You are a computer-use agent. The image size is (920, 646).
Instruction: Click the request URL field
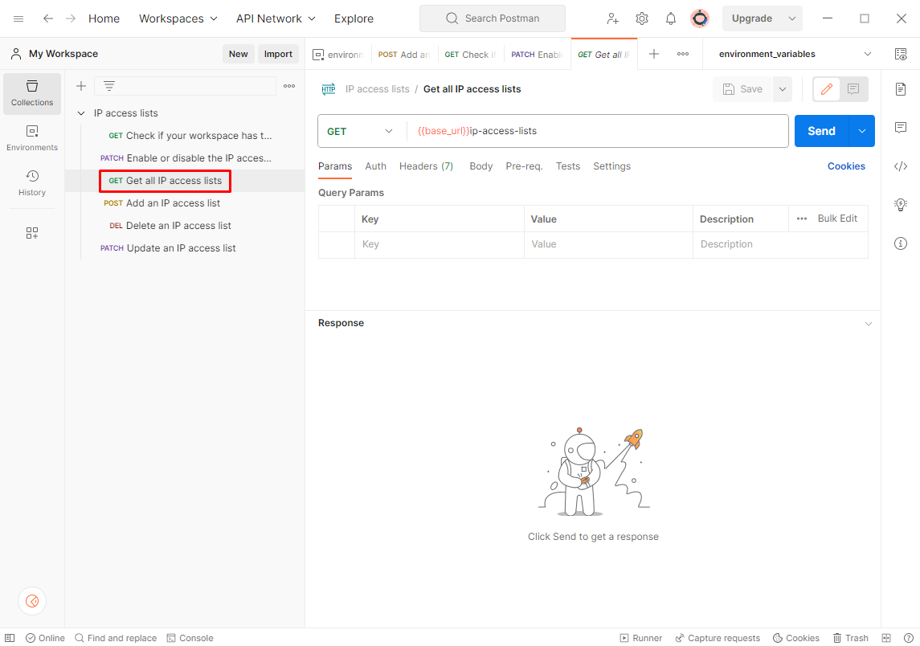click(x=597, y=131)
